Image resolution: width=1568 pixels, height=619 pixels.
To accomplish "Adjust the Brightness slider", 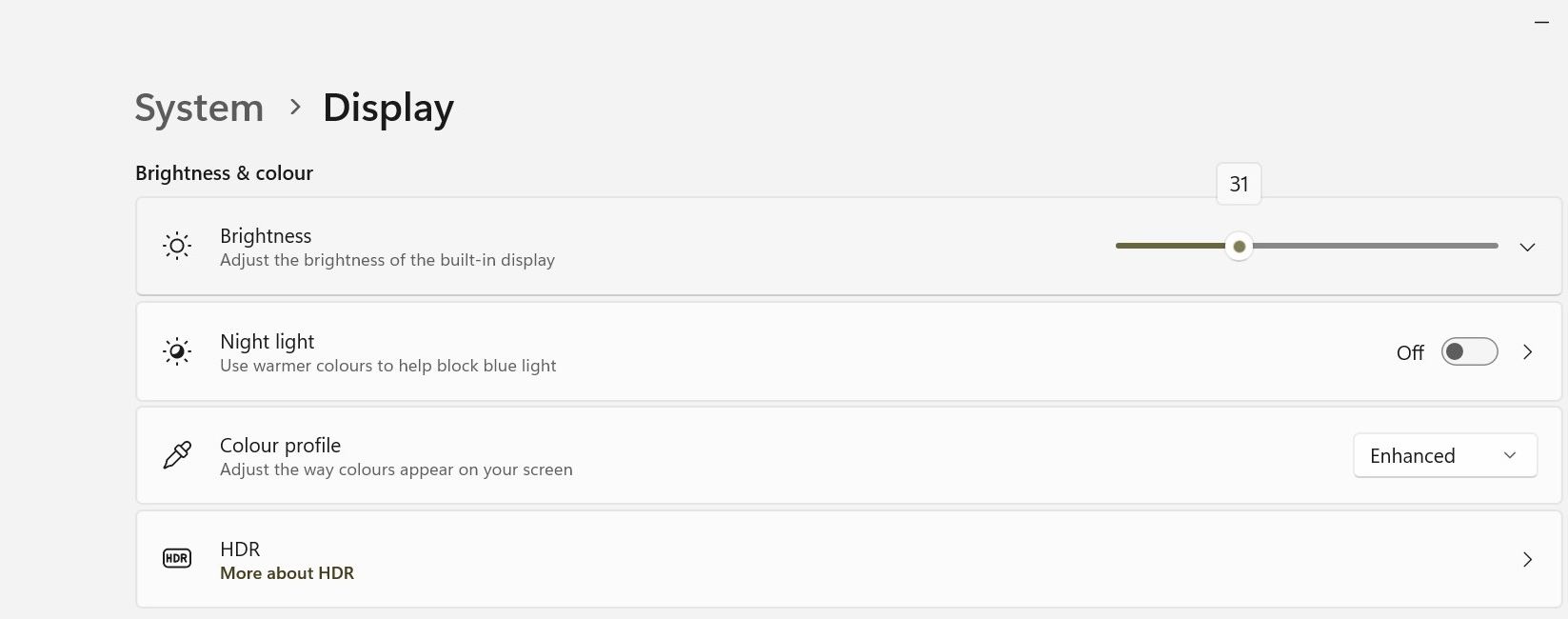I will tap(1239, 246).
